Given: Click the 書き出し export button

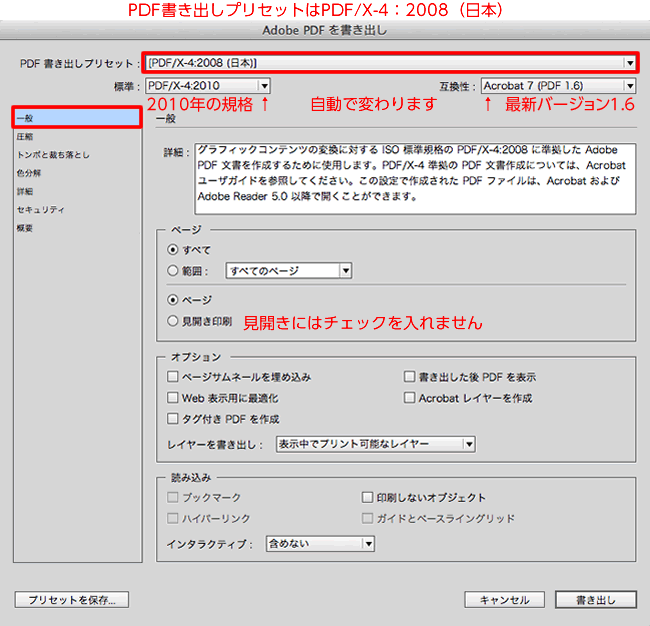Looking at the screenshot, I should [596, 600].
